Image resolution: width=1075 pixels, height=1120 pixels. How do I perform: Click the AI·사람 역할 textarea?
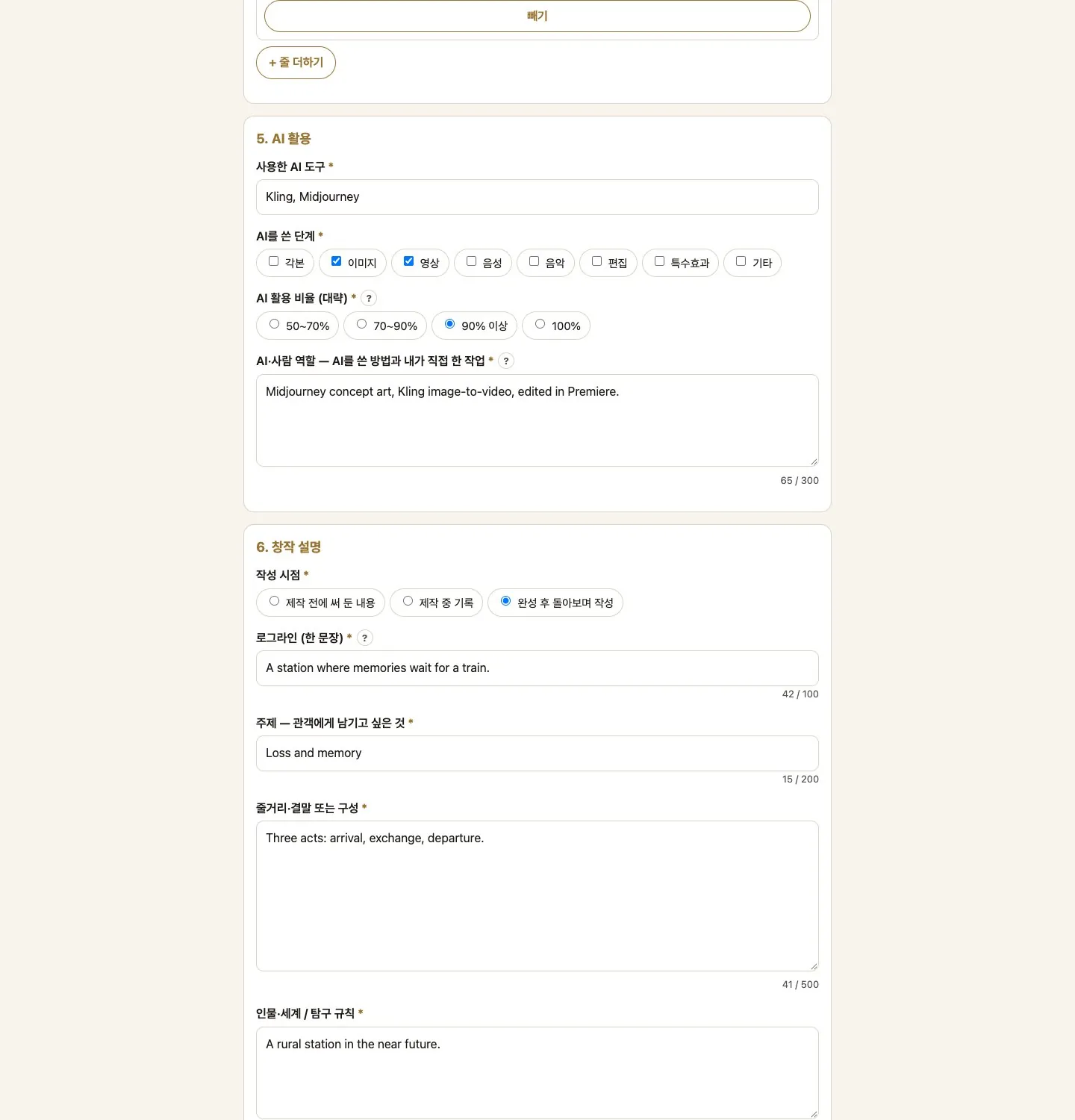click(x=537, y=420)
